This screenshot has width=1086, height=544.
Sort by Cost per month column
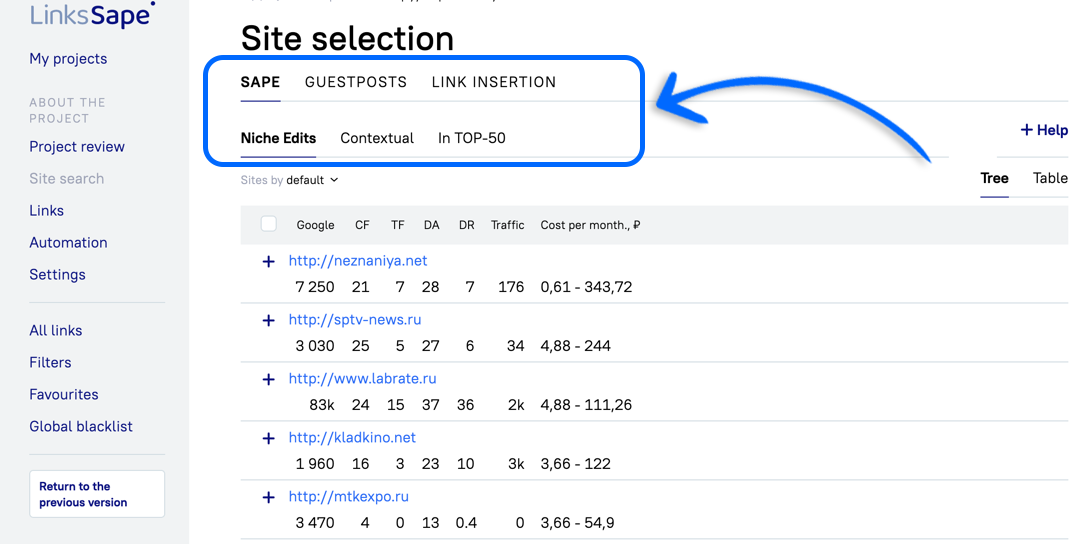pos(590,225)
